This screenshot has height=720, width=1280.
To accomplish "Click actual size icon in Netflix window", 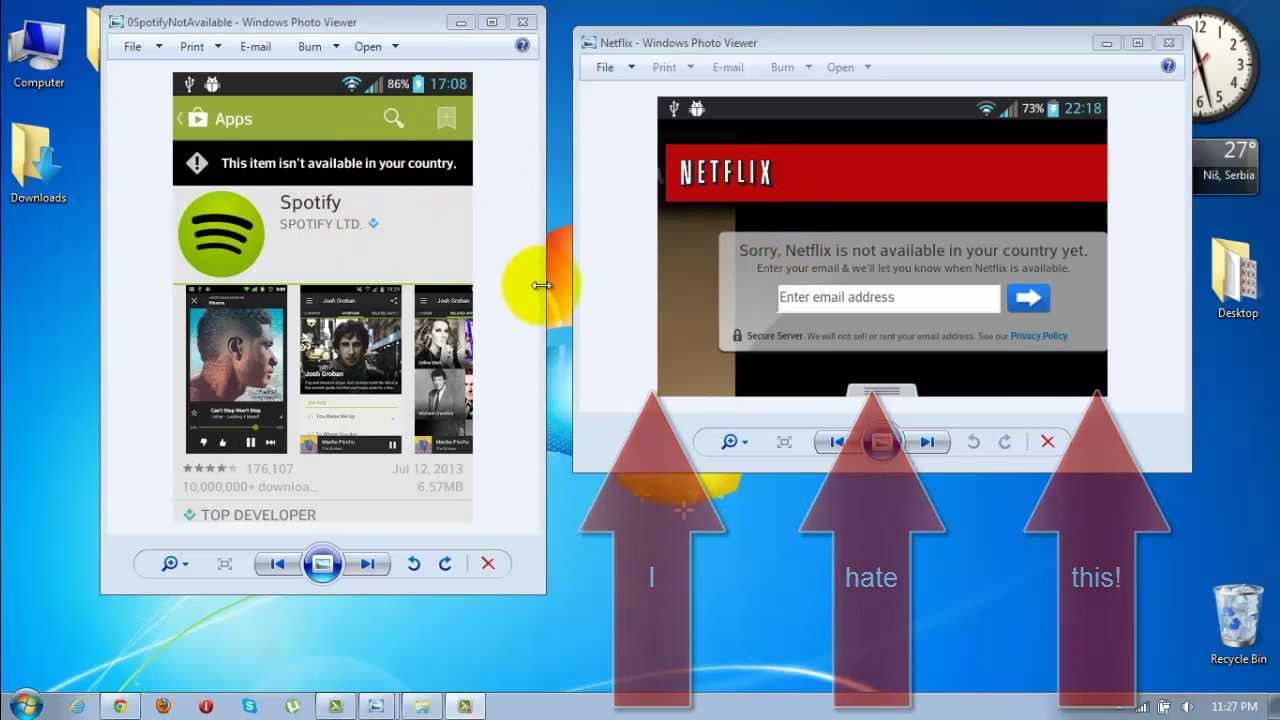I will (785, 442).
